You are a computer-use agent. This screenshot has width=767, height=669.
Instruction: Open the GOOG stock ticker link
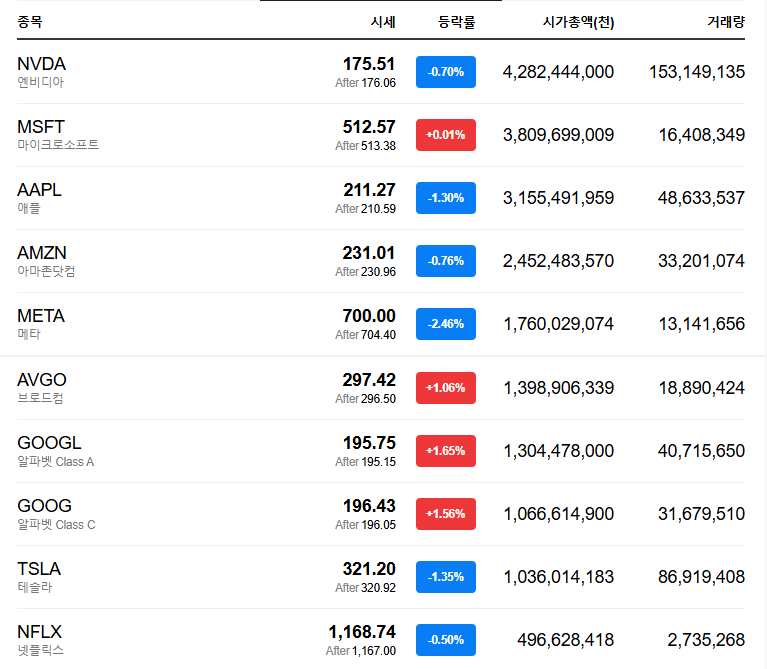point(44,507)
